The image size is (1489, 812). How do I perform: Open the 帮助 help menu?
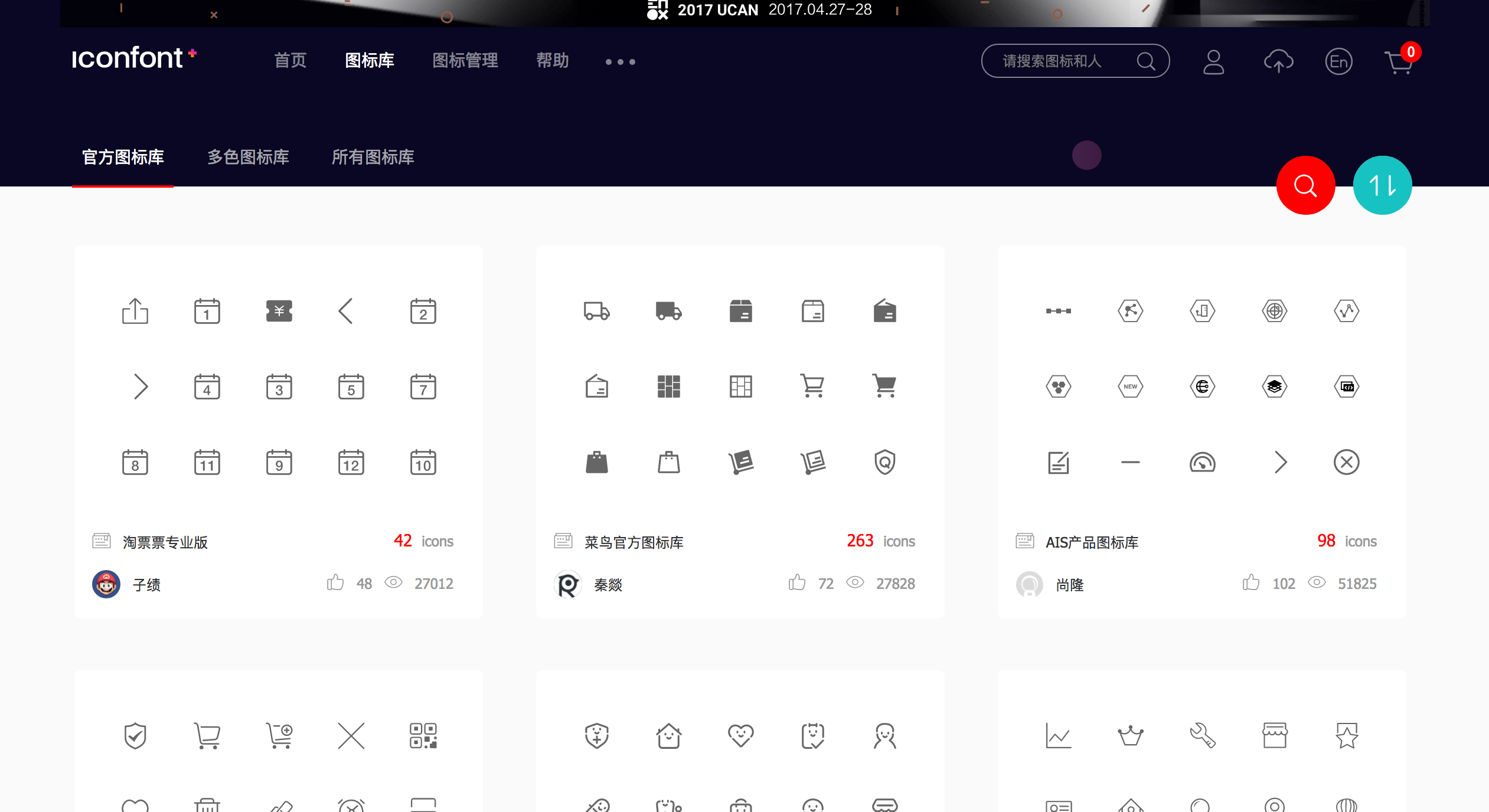(x=553, y=60)
